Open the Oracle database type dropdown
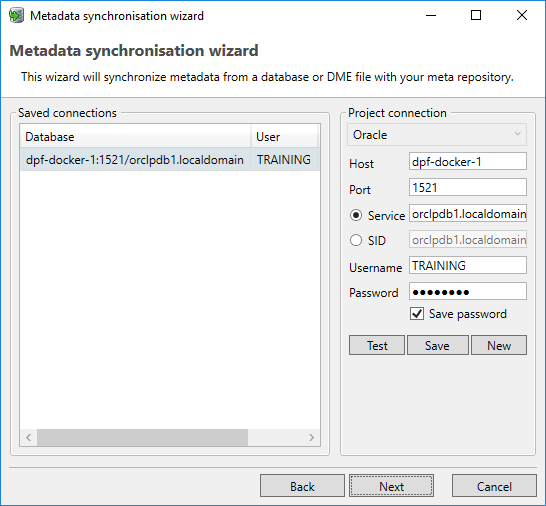This screenshot has width=546, height=506. point(437,134)
